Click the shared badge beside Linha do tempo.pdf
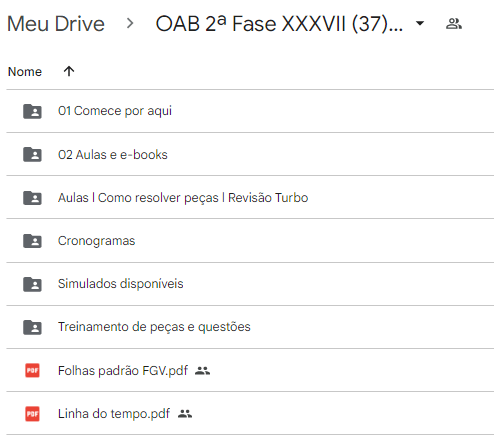494x448 pixels. tap(185, 414)
